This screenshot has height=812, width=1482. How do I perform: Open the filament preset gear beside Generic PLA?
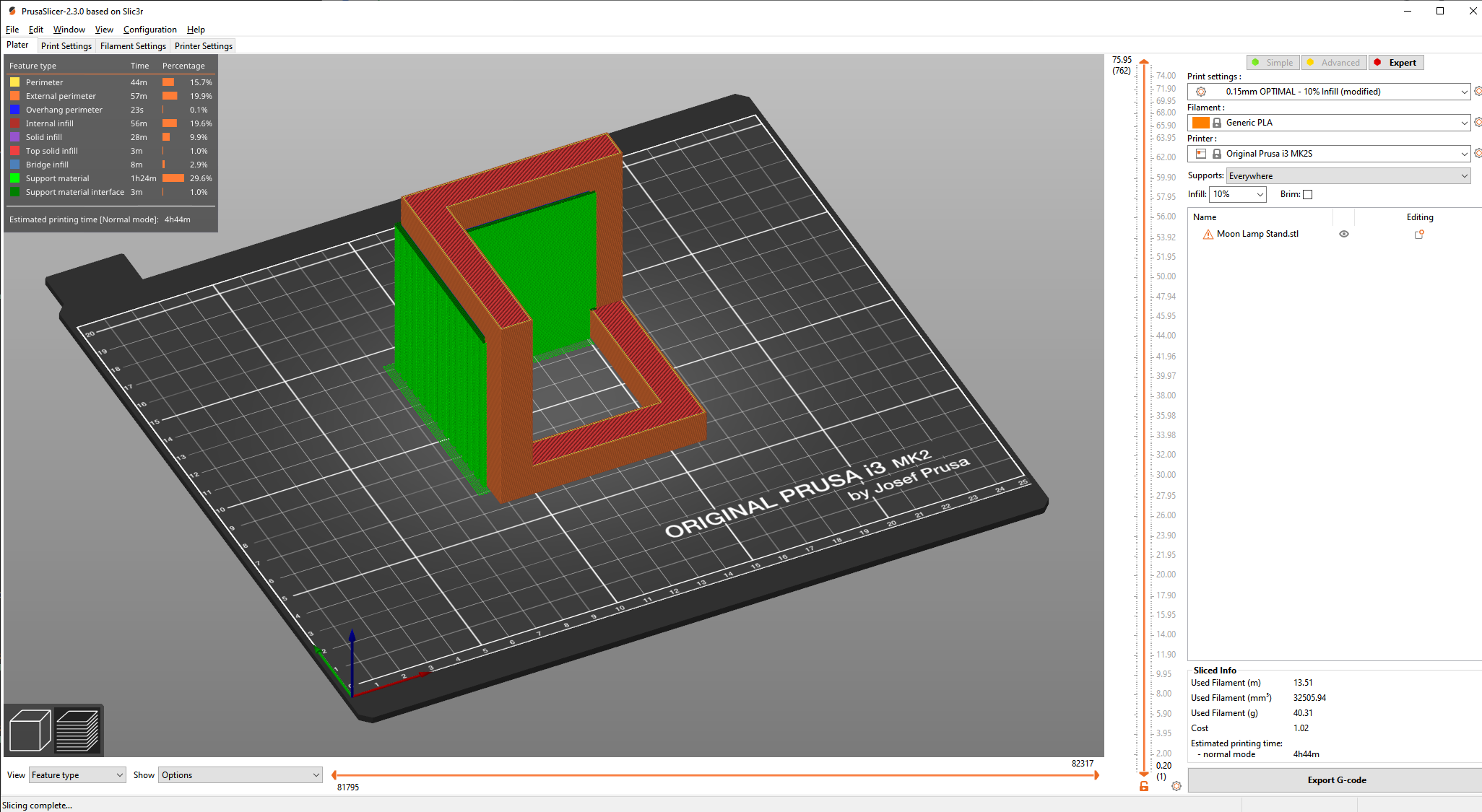coord(1478,123)
